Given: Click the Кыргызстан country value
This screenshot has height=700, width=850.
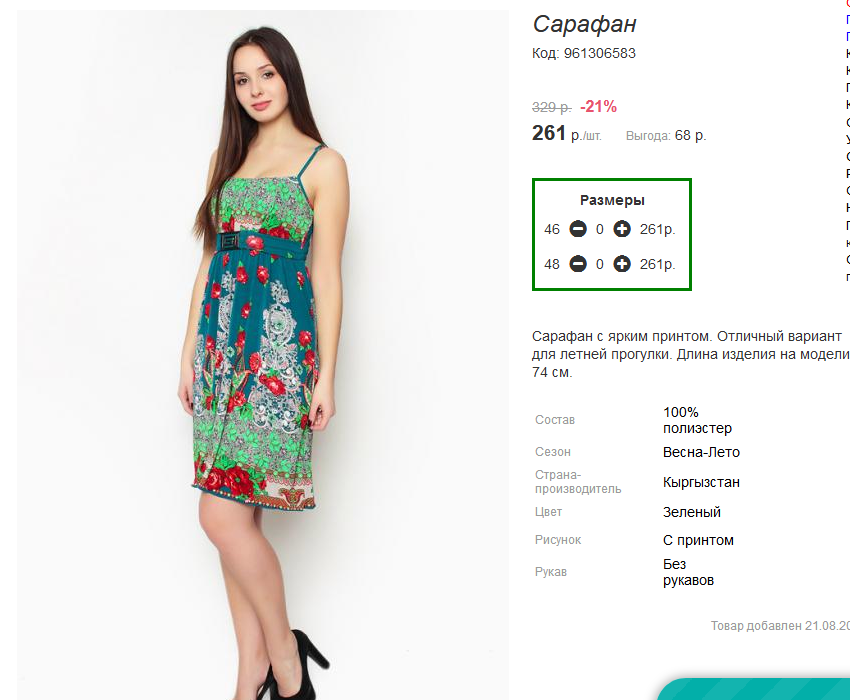Looking at the screenshot, I should 701,482.
